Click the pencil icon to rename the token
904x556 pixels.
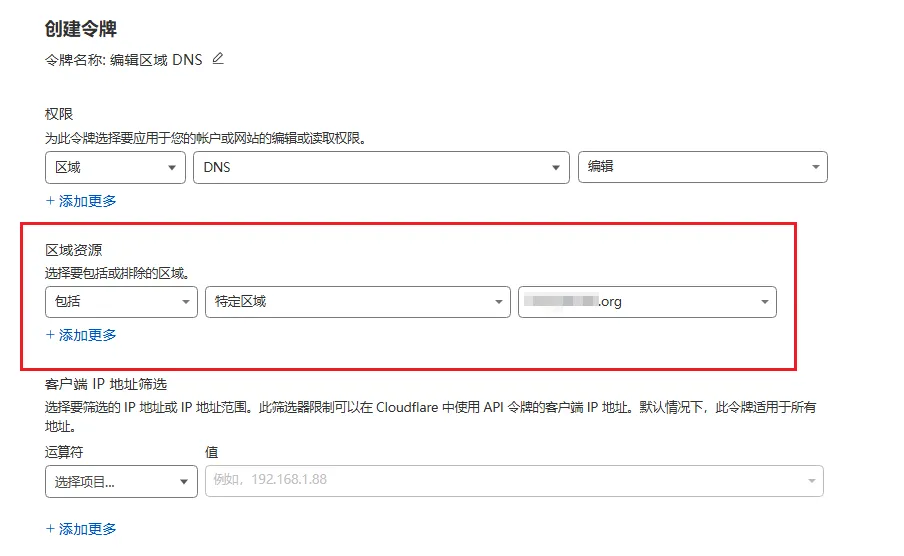tap(218, 59)
